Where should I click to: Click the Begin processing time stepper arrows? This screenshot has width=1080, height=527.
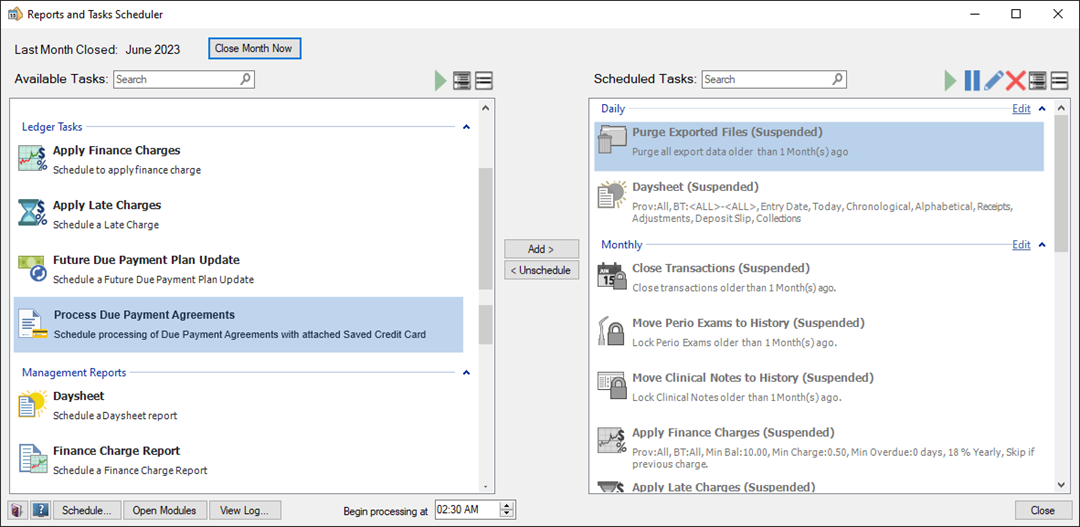(507, 510)
